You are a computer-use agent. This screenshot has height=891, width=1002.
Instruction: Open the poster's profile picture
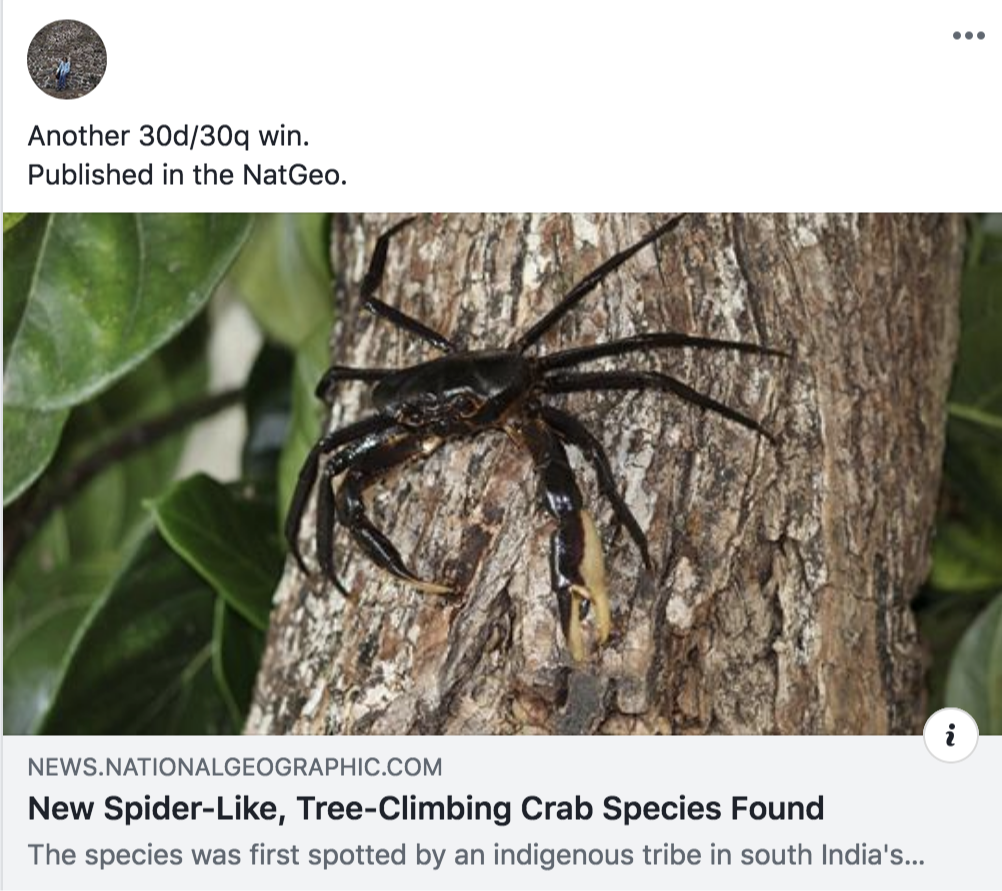67,60
